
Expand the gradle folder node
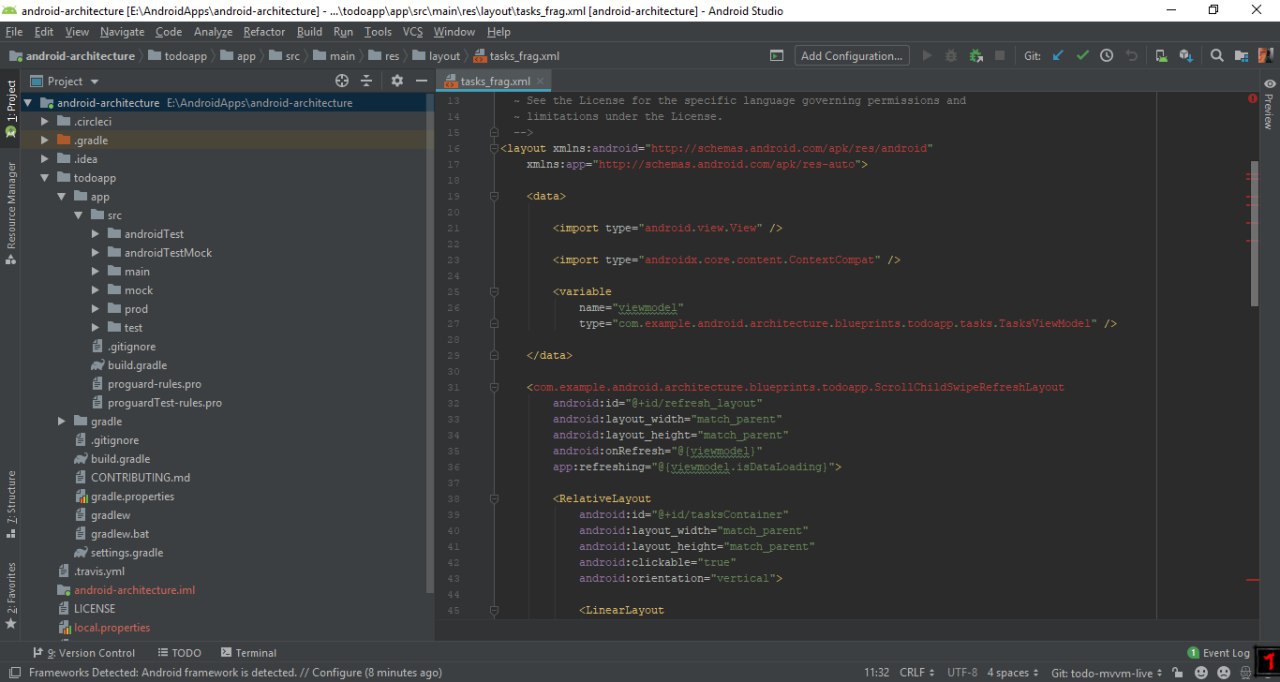(63, 422)
